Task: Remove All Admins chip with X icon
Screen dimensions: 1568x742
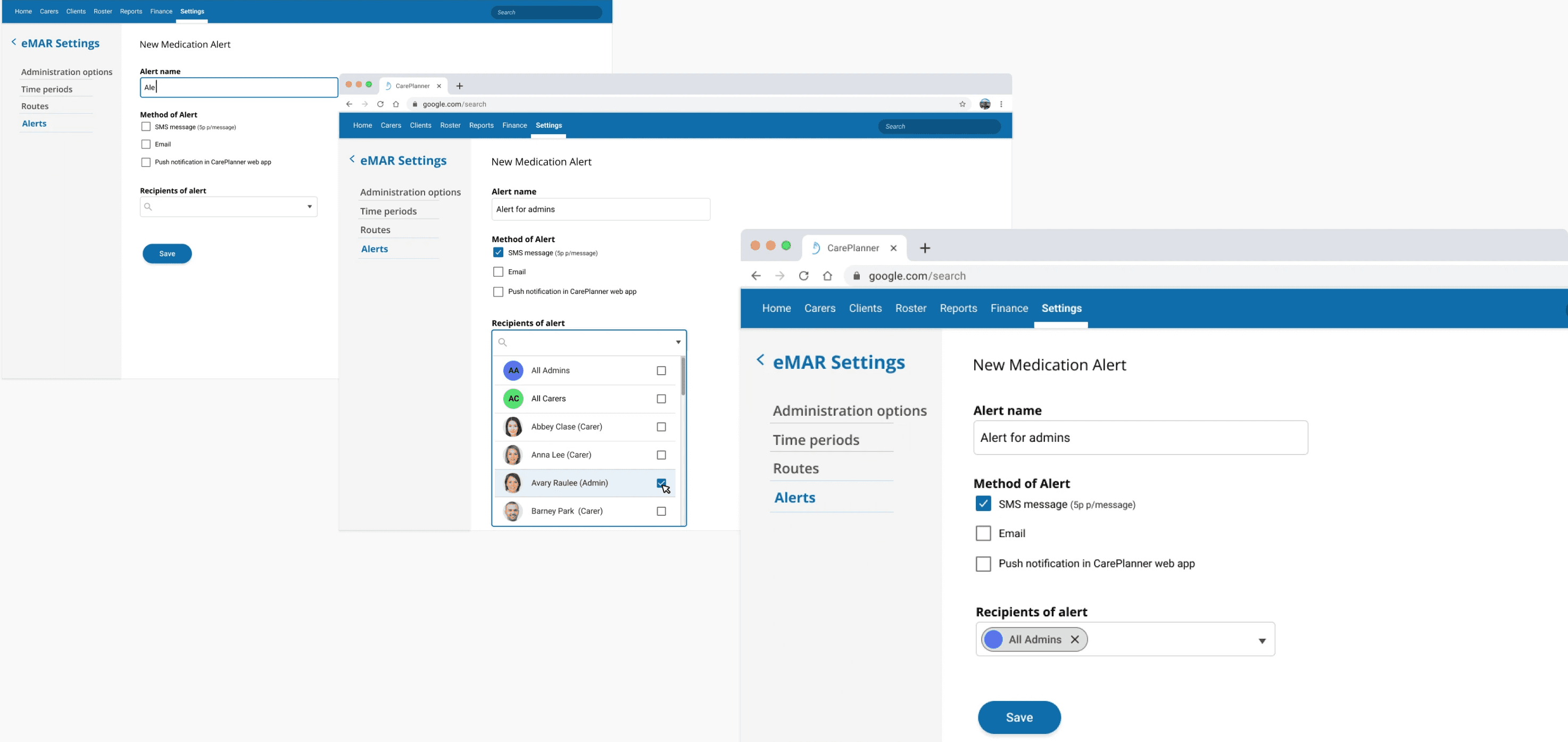Action: point(1075,639)
